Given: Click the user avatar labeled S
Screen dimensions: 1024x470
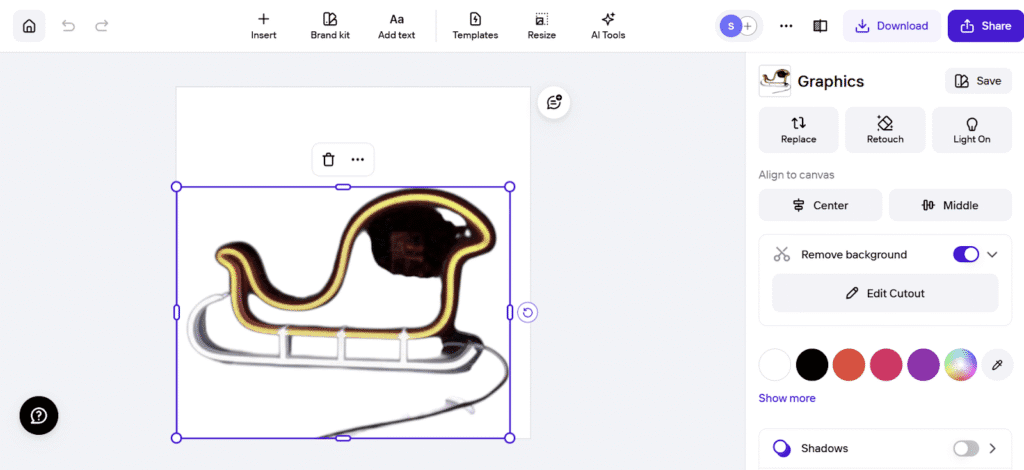Looking at the screenshot, I should point(730,26).
